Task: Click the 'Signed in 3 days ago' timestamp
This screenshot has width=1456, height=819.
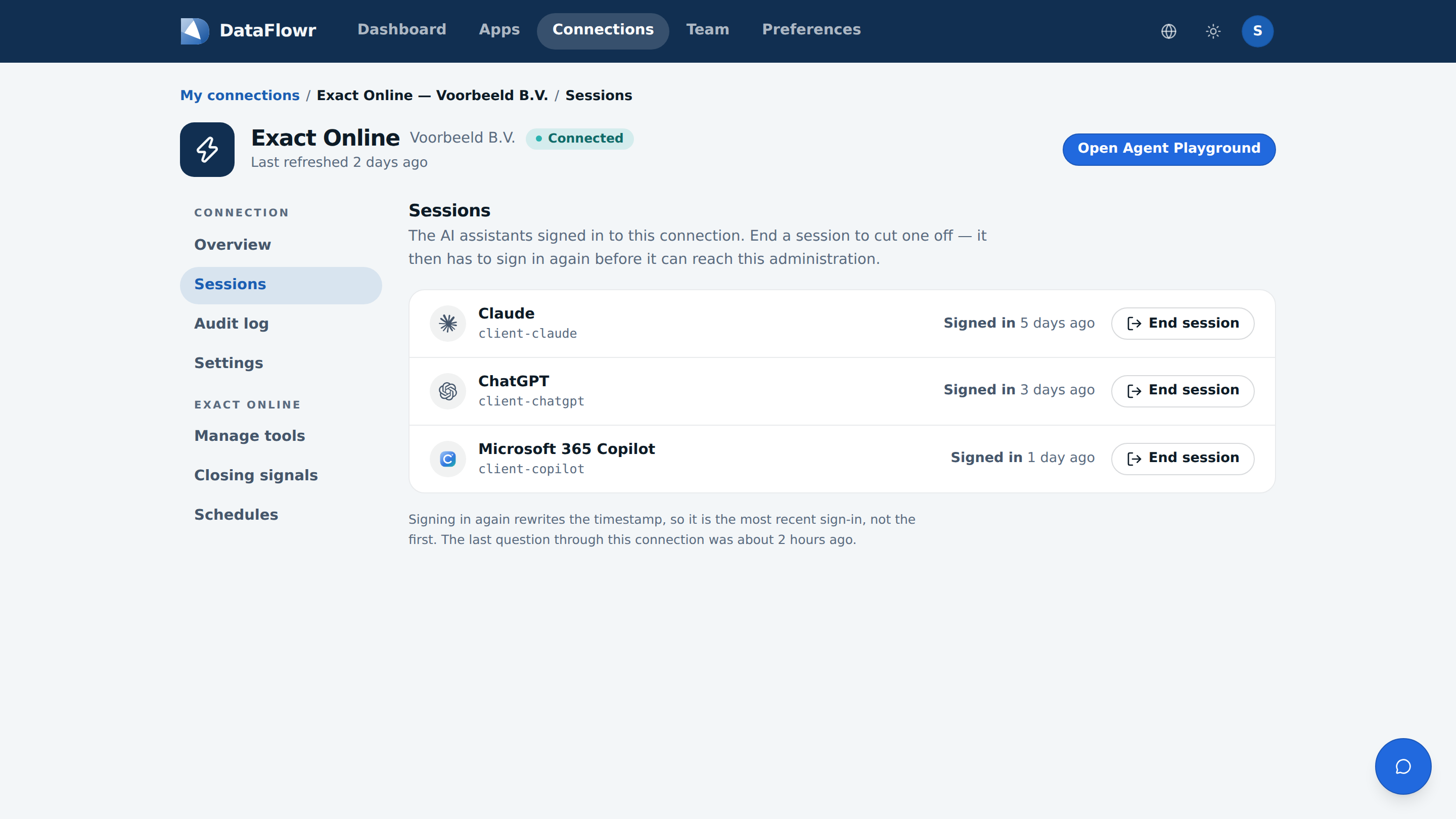Action: pyautogui.click(x=1019, y=390)
